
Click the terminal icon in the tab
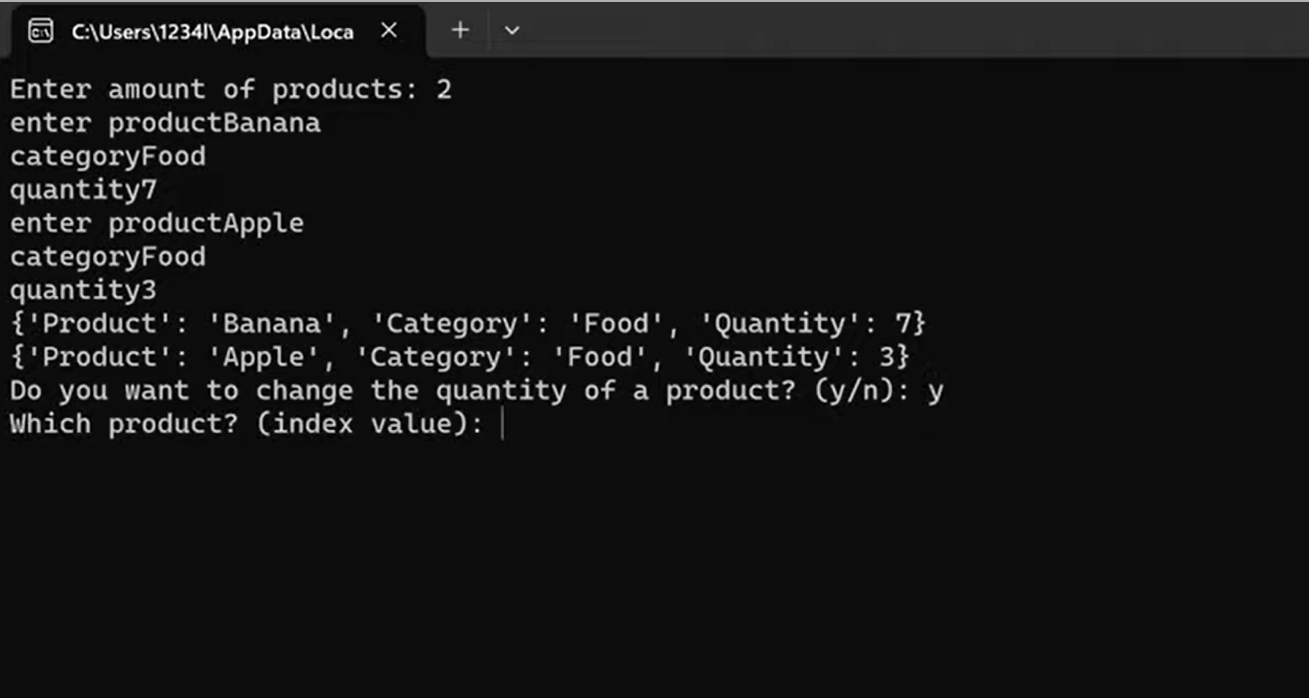[x=41, y=31]
